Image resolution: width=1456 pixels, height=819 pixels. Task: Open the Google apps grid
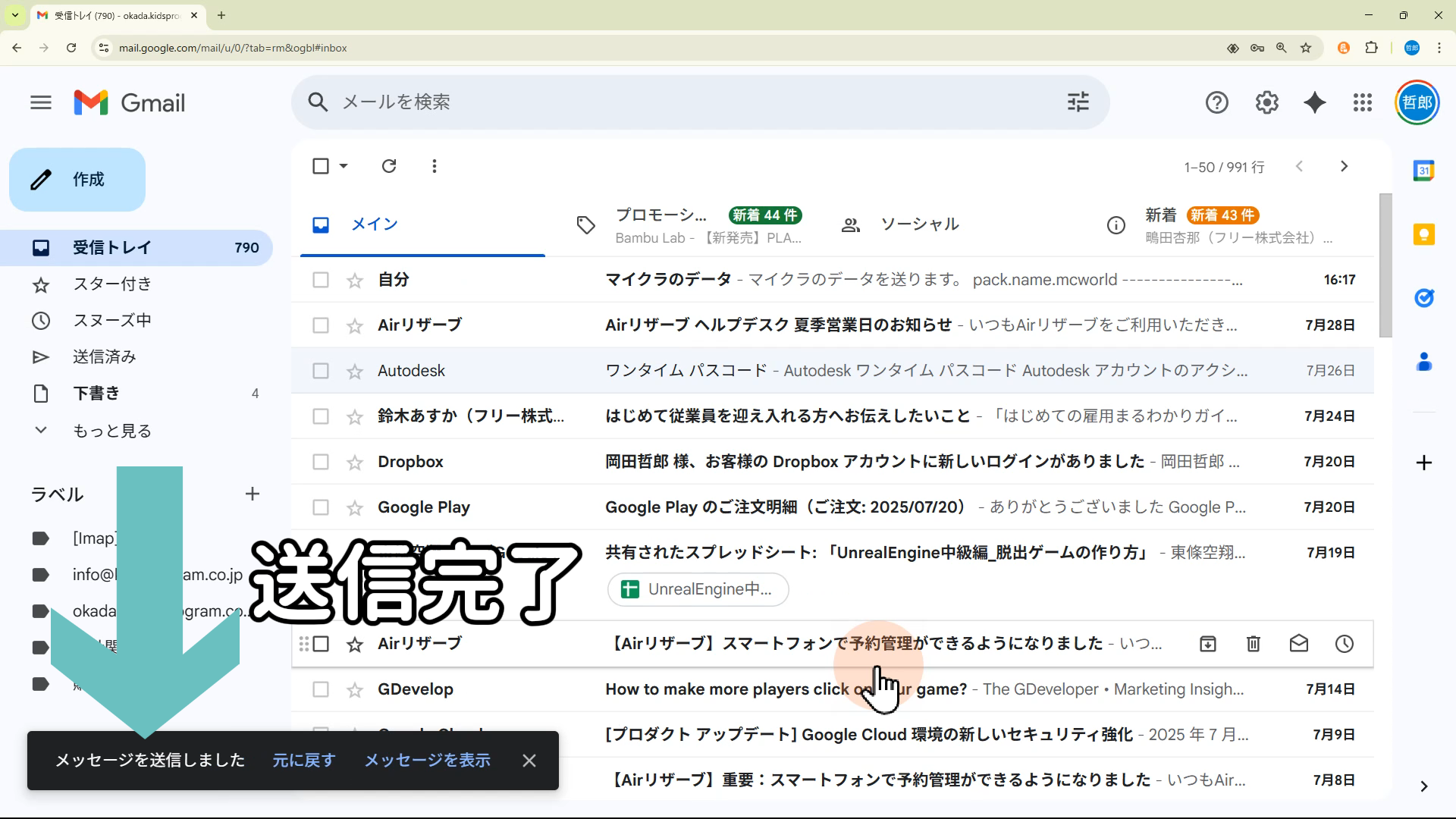tap(1362, 102)
